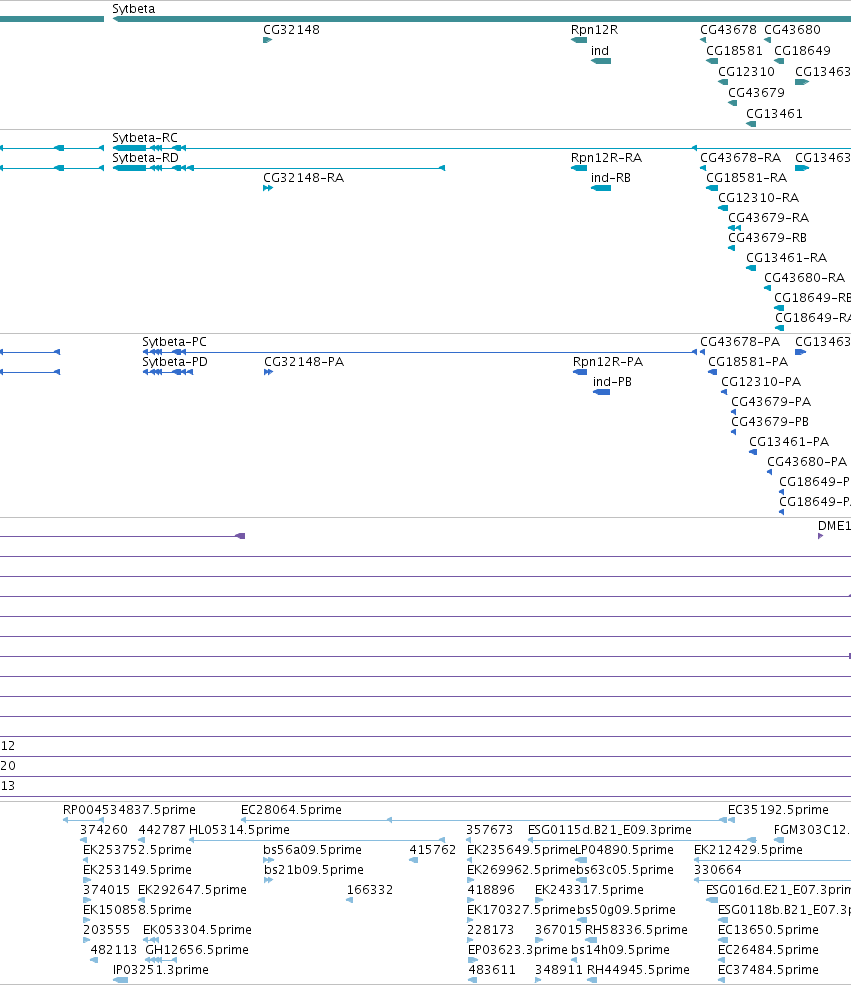
Task: Select the ind gene label
Action: (600, 51)
